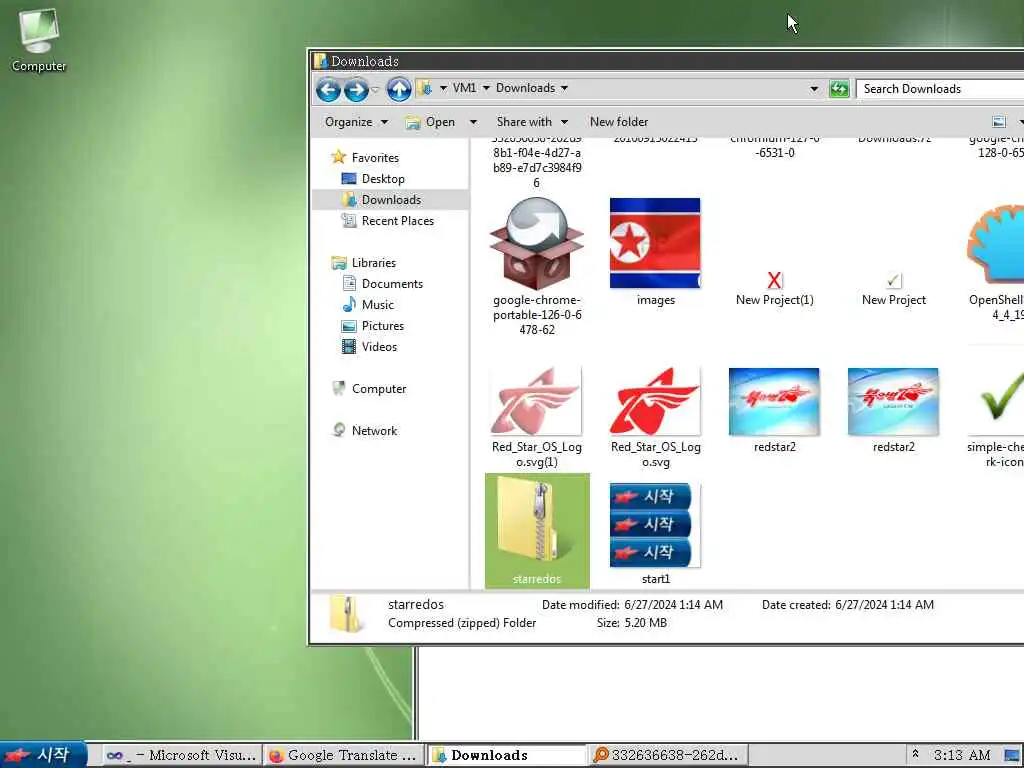Switch to Google Translate taskbar item
The width and height of the screenshot is (1024, 768).
[x=343, y=756]
